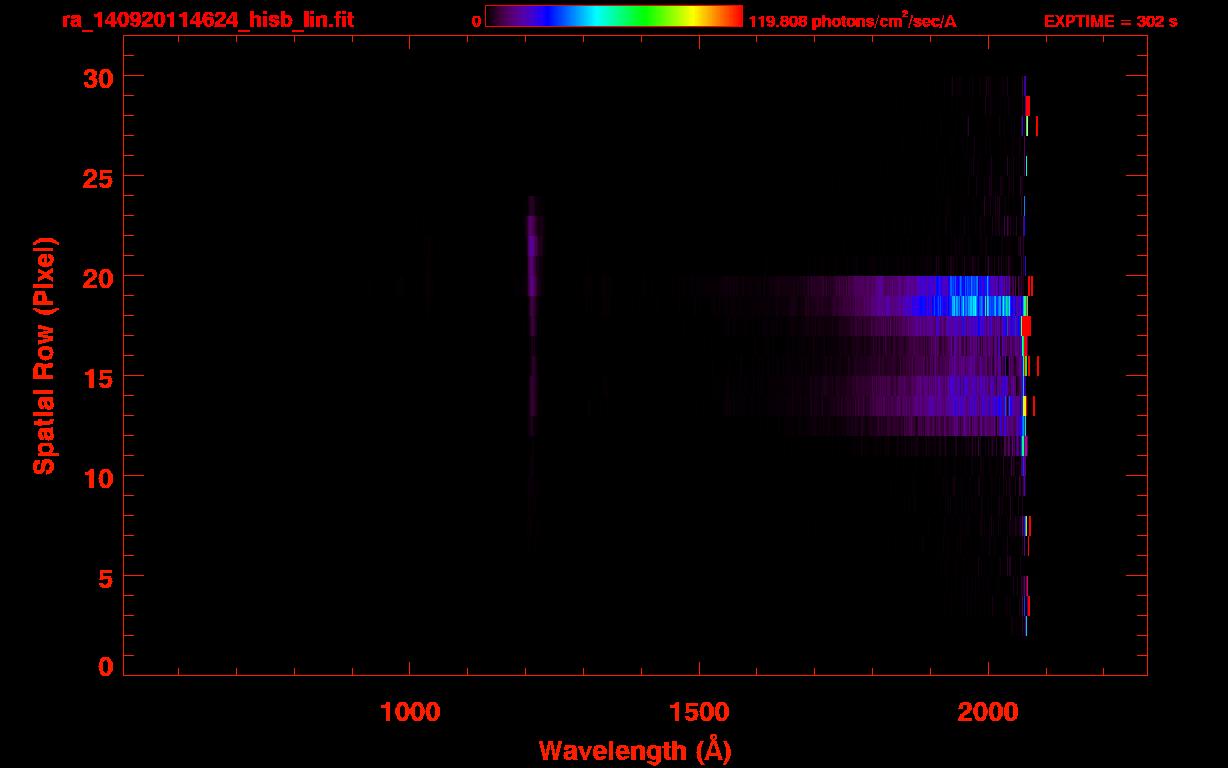Click the EXPTIME = 302 s label
This screenshot has height=768, width=1228.
[x=1110, y=21]
